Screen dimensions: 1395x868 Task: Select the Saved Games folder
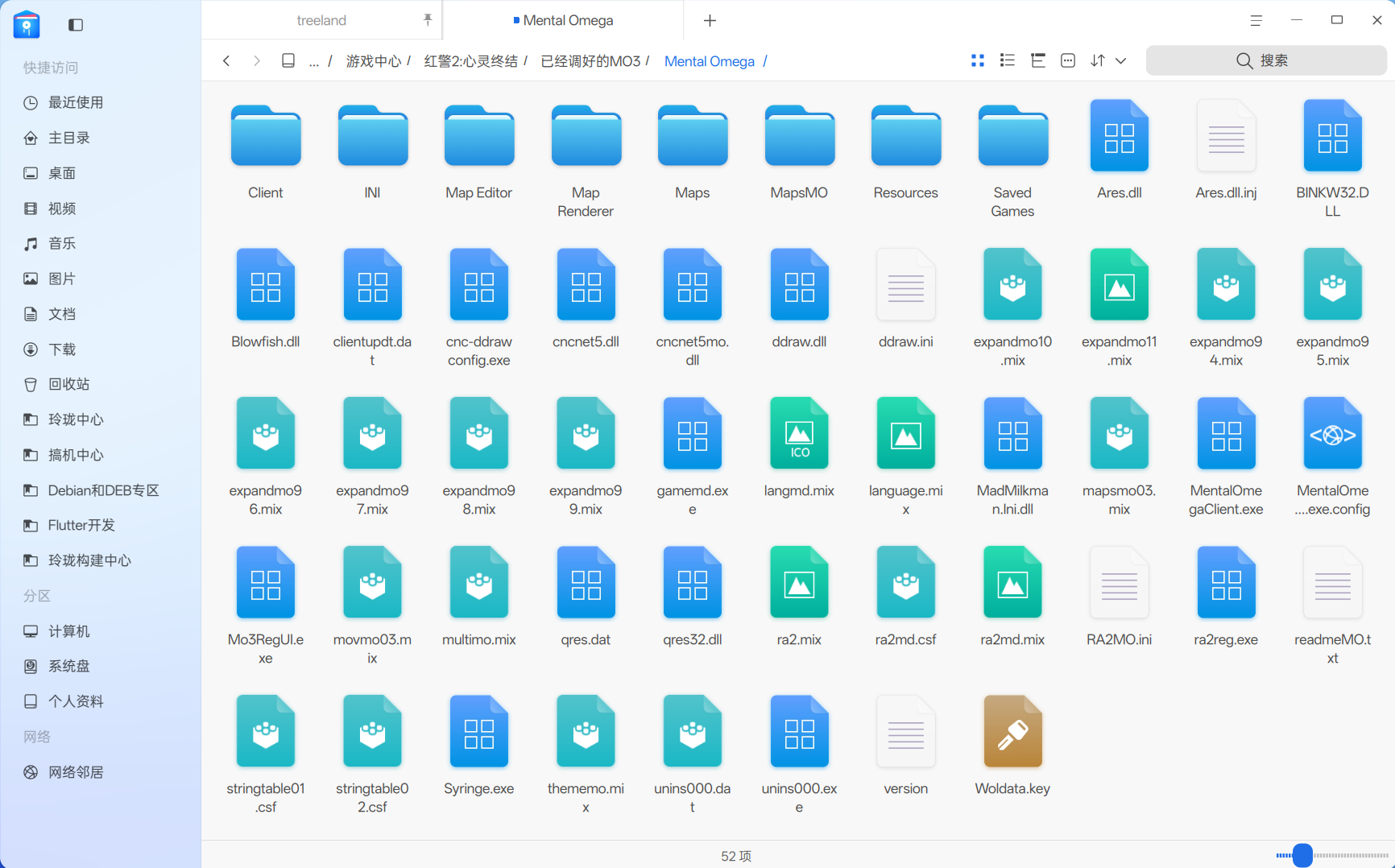1012,160
